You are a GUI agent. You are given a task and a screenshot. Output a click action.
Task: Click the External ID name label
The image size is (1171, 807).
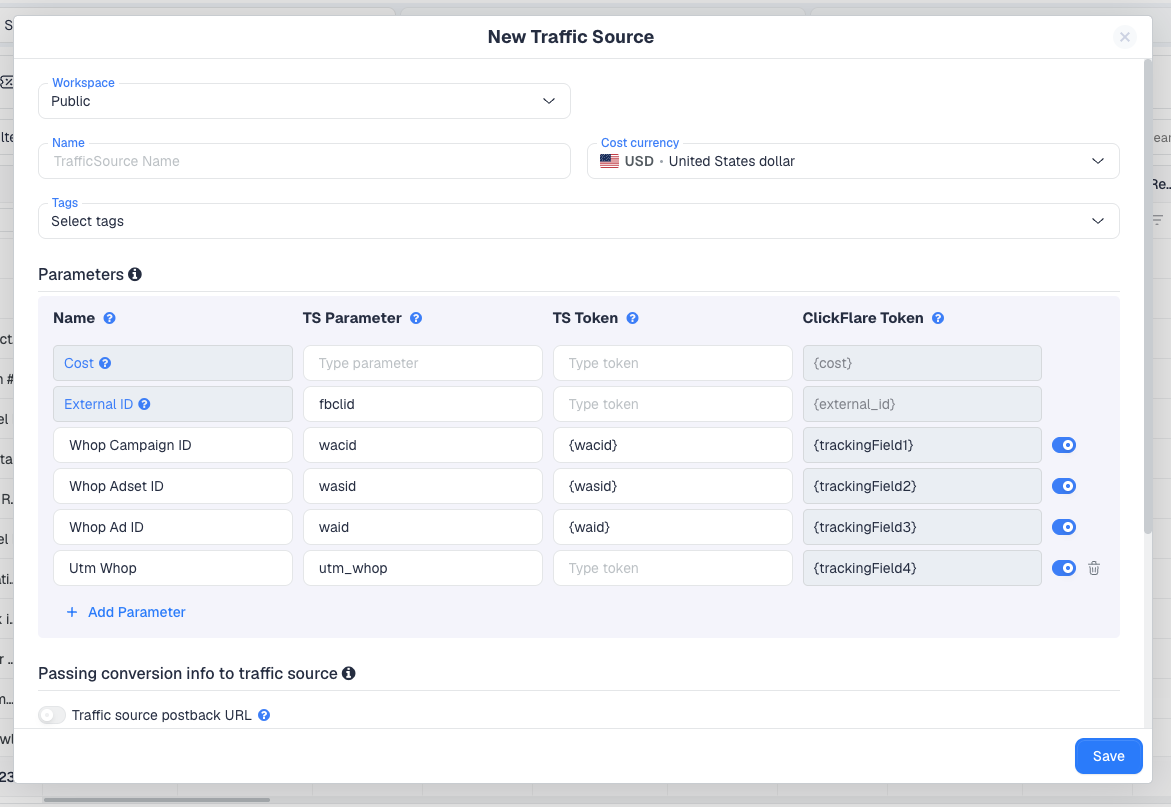click(x=99, y=404)
